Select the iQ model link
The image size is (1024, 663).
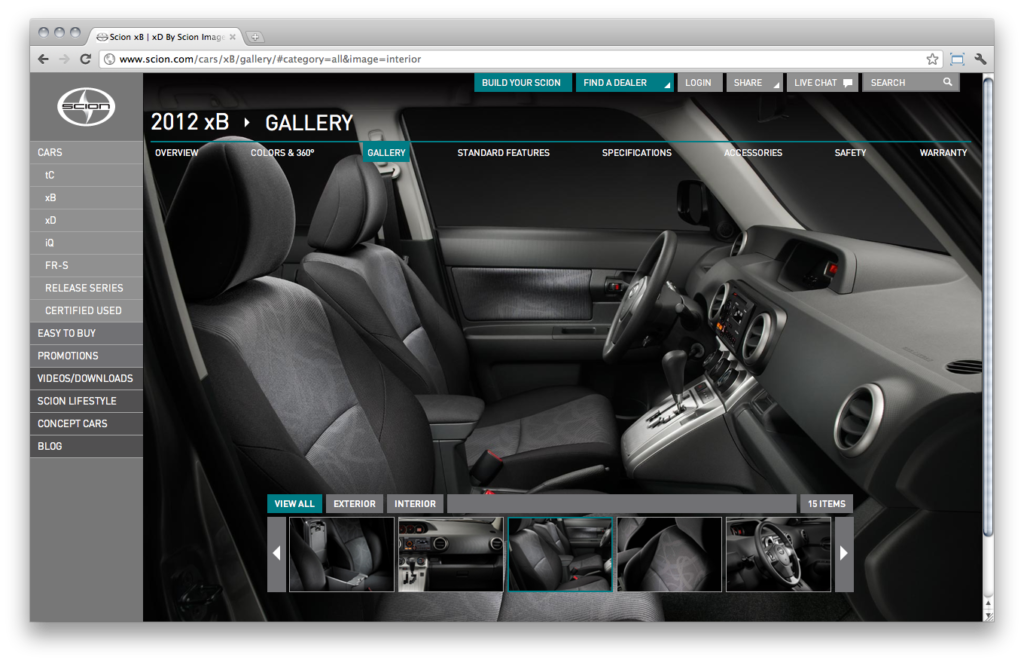click(86, 243)
